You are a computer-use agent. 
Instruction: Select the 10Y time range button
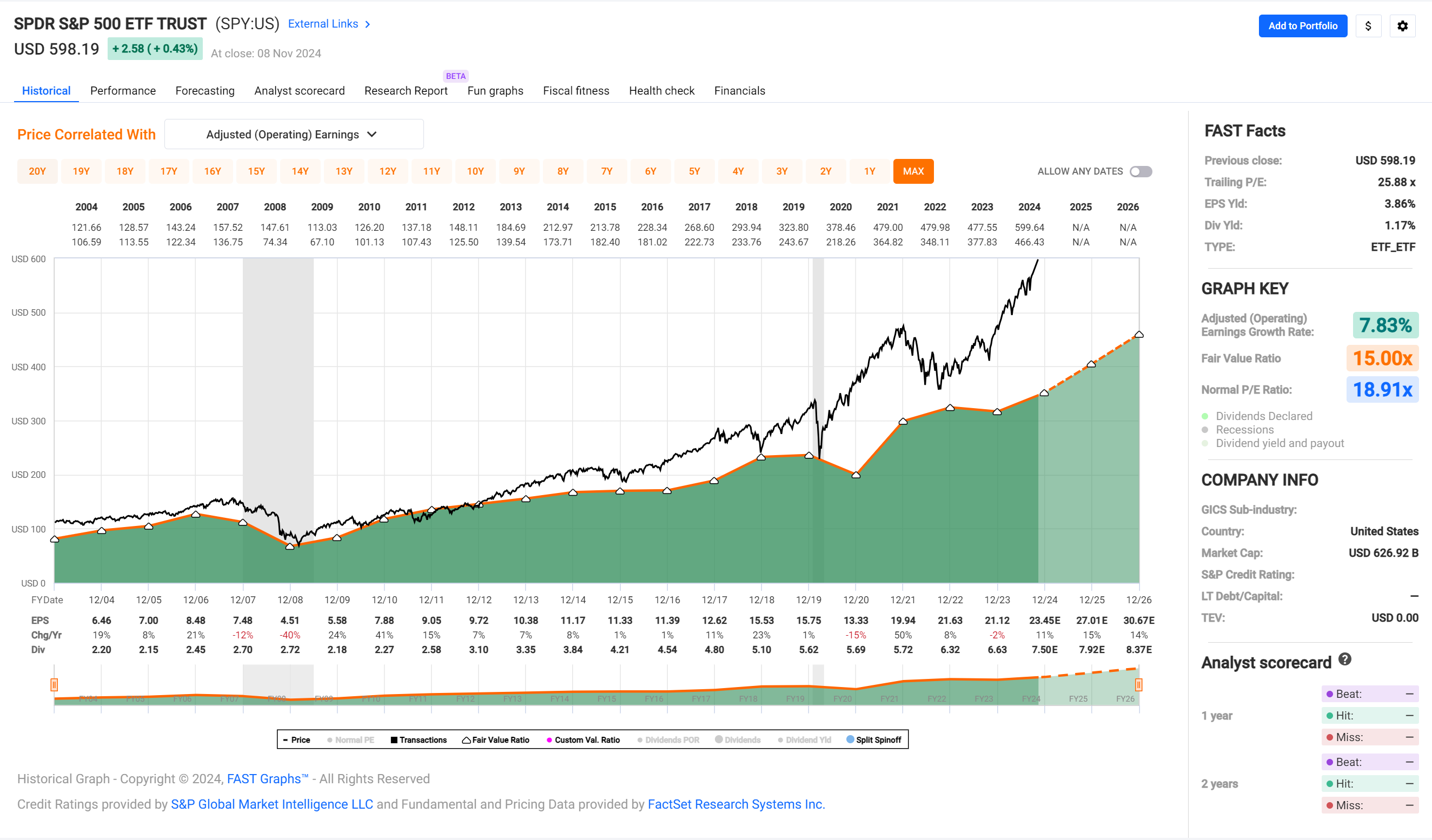tap(475, 171)
